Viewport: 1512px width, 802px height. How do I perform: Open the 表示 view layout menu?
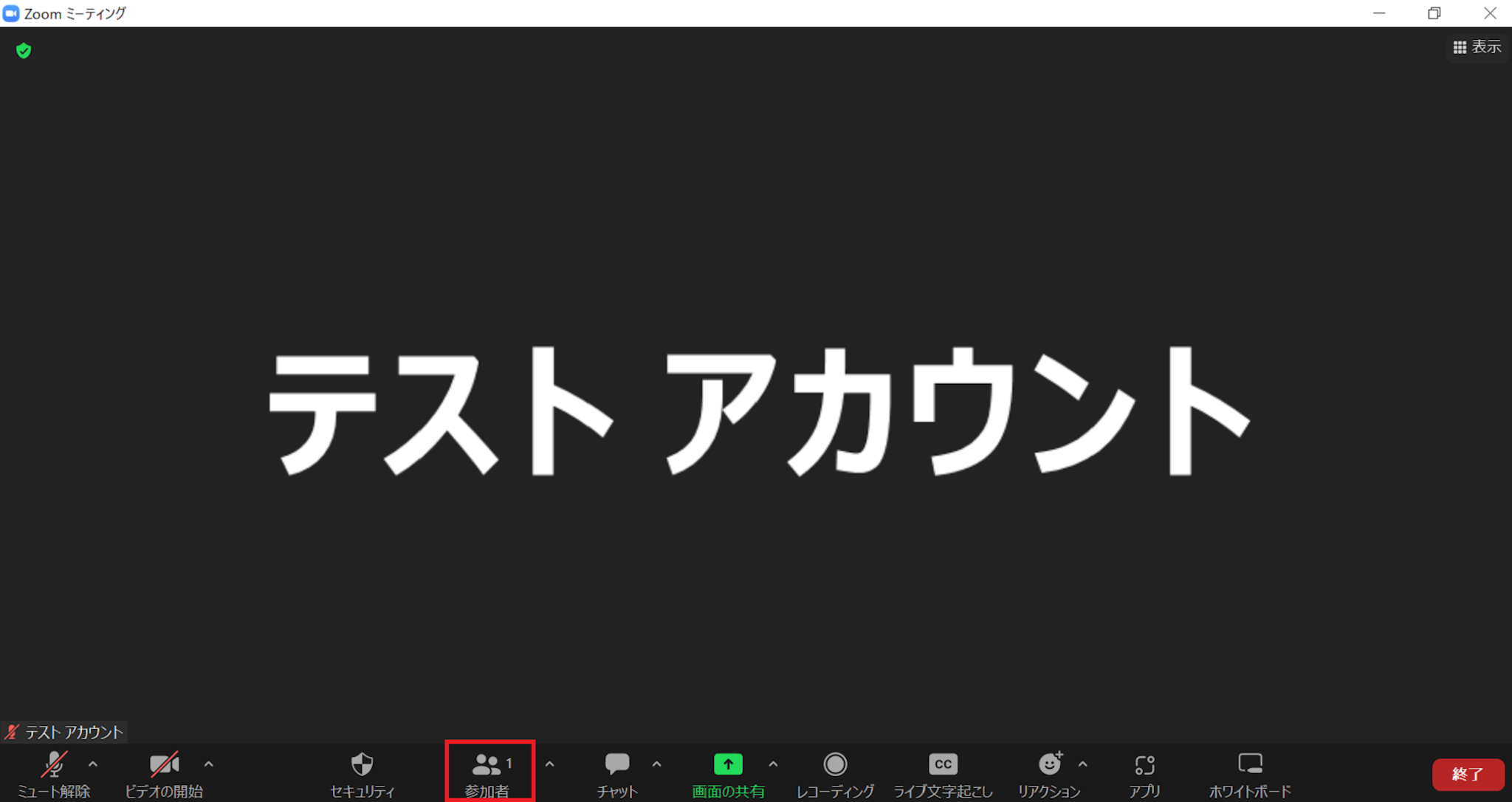click(1477, 47)
